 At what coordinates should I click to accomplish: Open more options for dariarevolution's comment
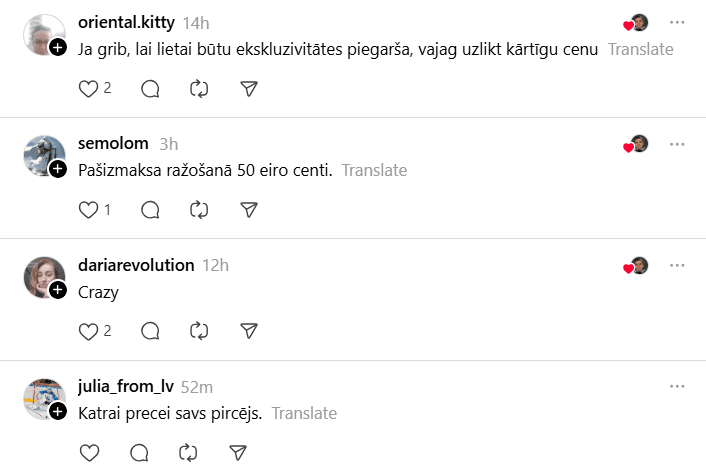coord(677,265)
